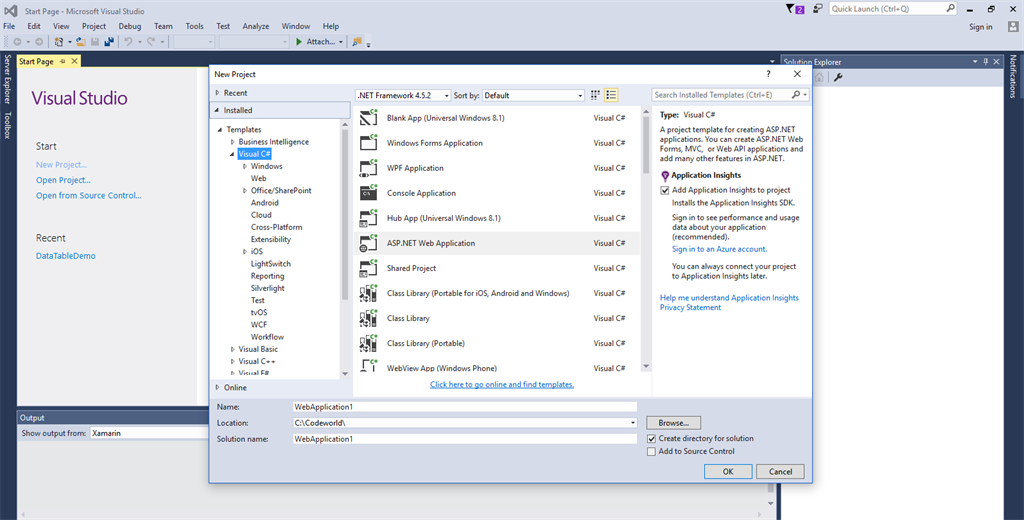This screenshot has height=520, width=1024.
Task: Click the Solution Explorer properties wrench
Action: point(838,78)
